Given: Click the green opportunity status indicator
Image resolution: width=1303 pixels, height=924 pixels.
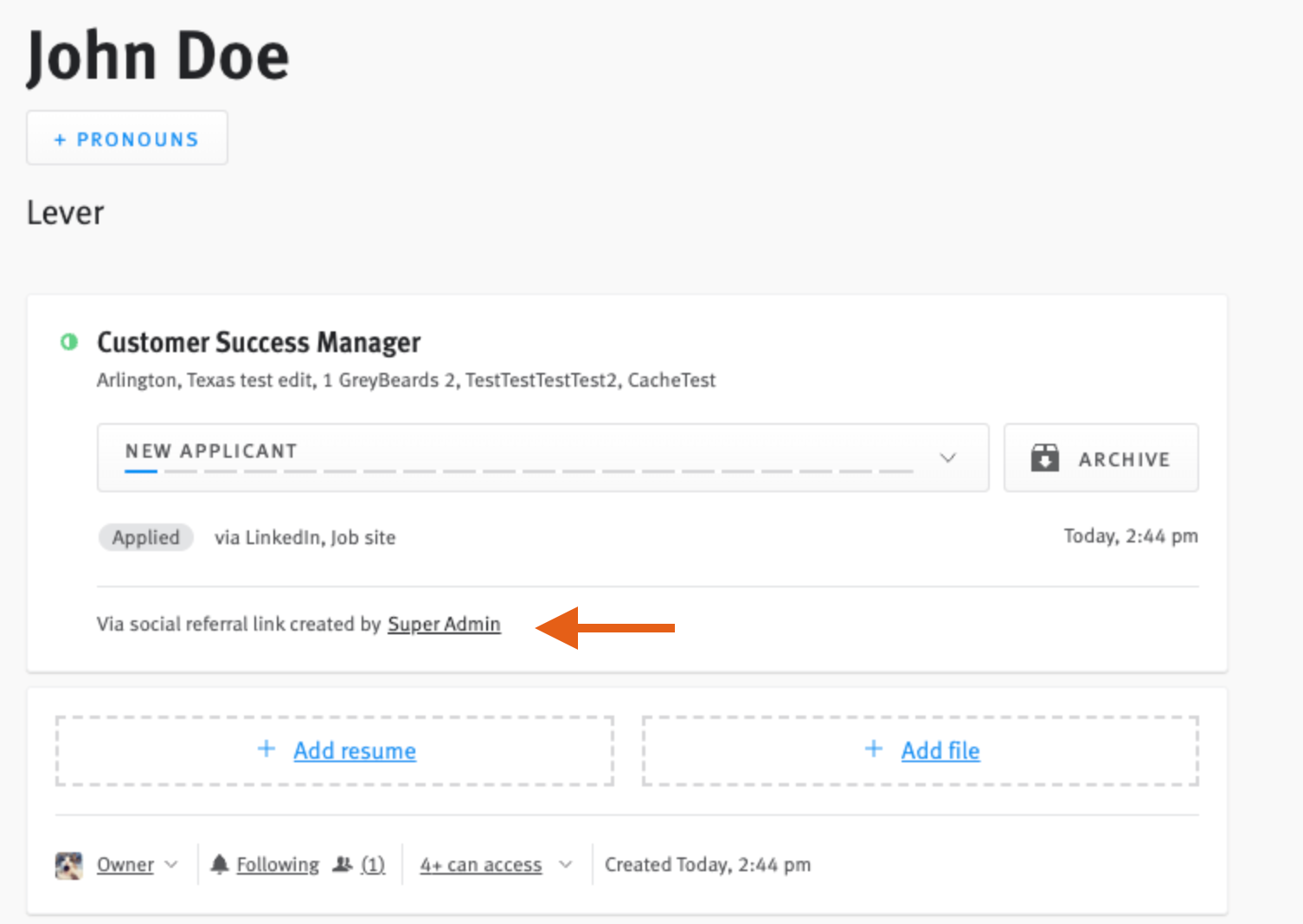Looking at the screenshot, I should (70, 342).
